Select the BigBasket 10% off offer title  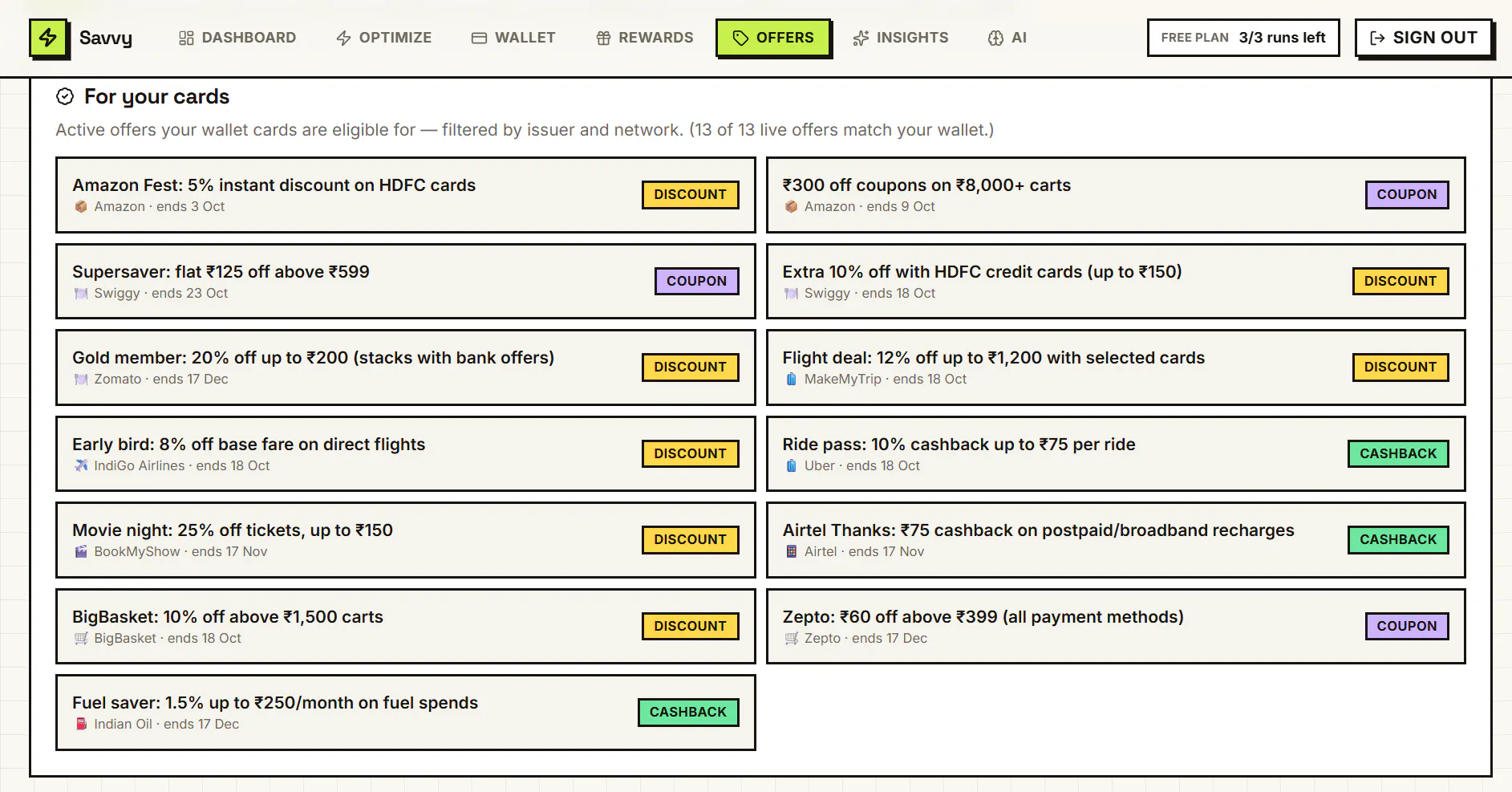coord(228,617)
